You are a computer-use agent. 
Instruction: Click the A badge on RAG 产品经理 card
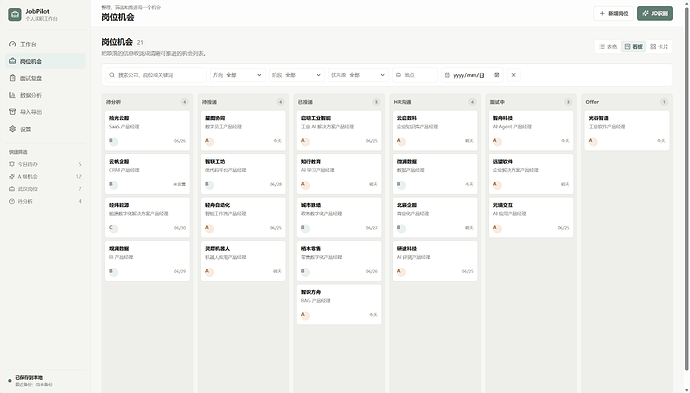pyautogui.click(x=305, y=315)
